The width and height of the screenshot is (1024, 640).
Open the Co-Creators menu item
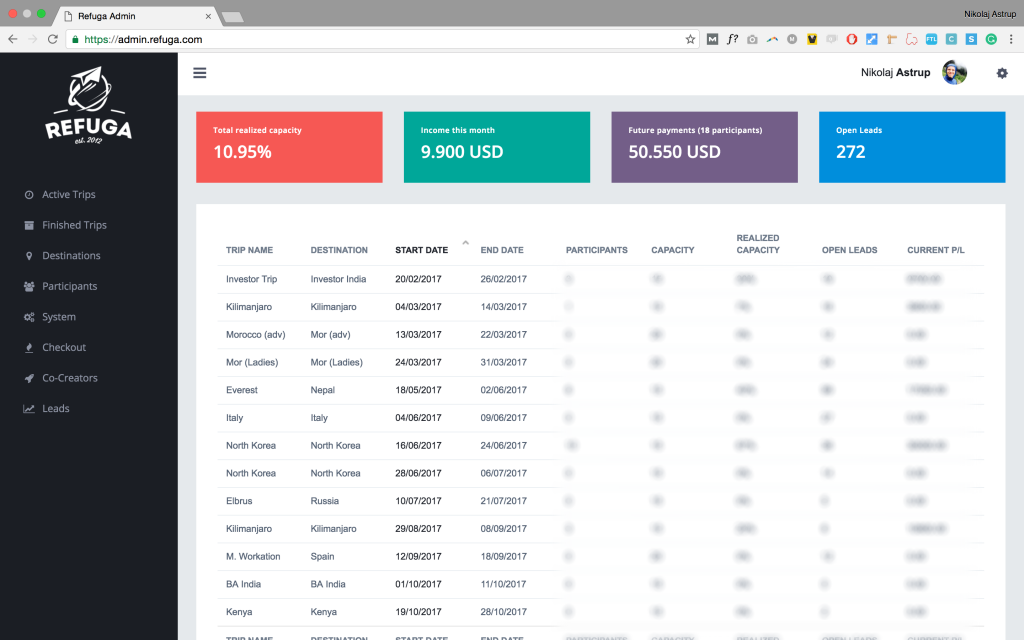click(x=70, y=378)
